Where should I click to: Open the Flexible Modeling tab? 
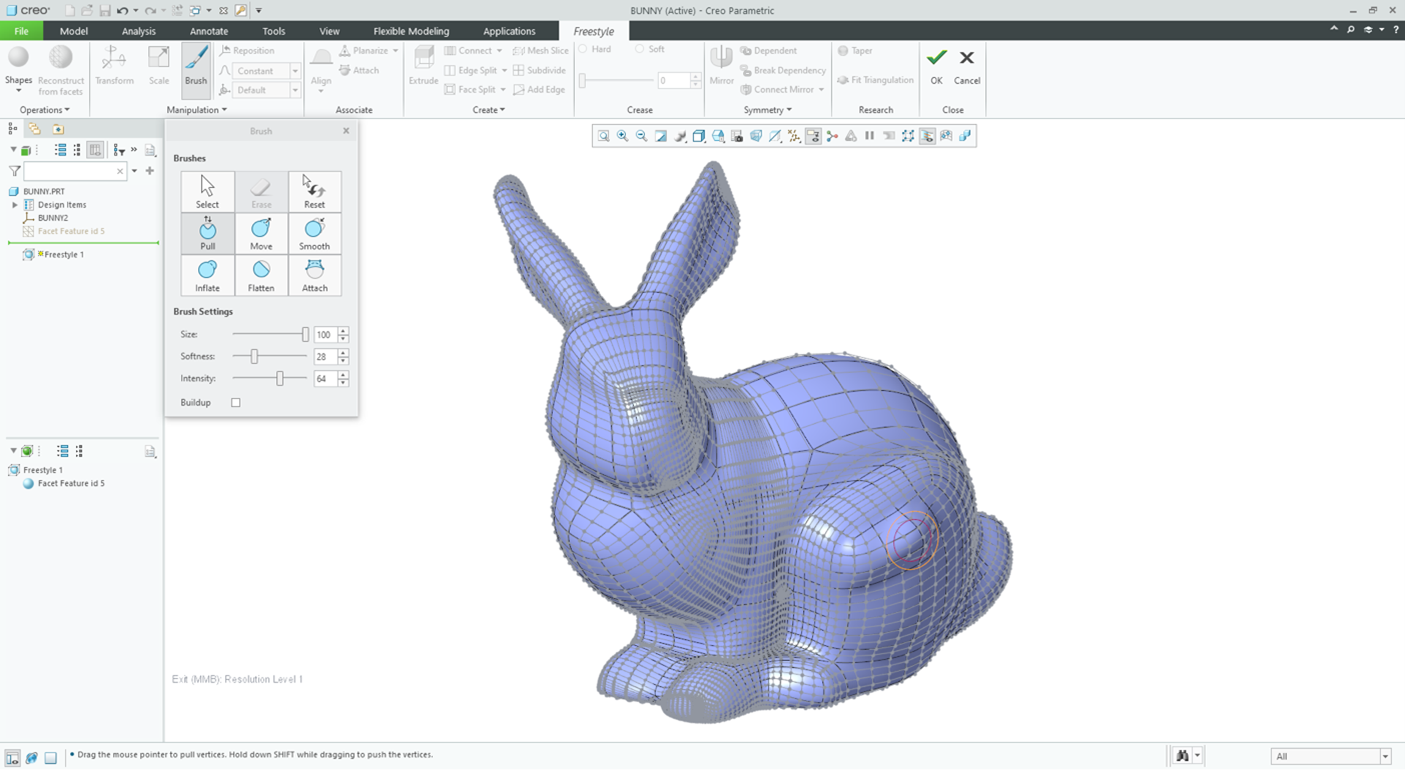411,31
